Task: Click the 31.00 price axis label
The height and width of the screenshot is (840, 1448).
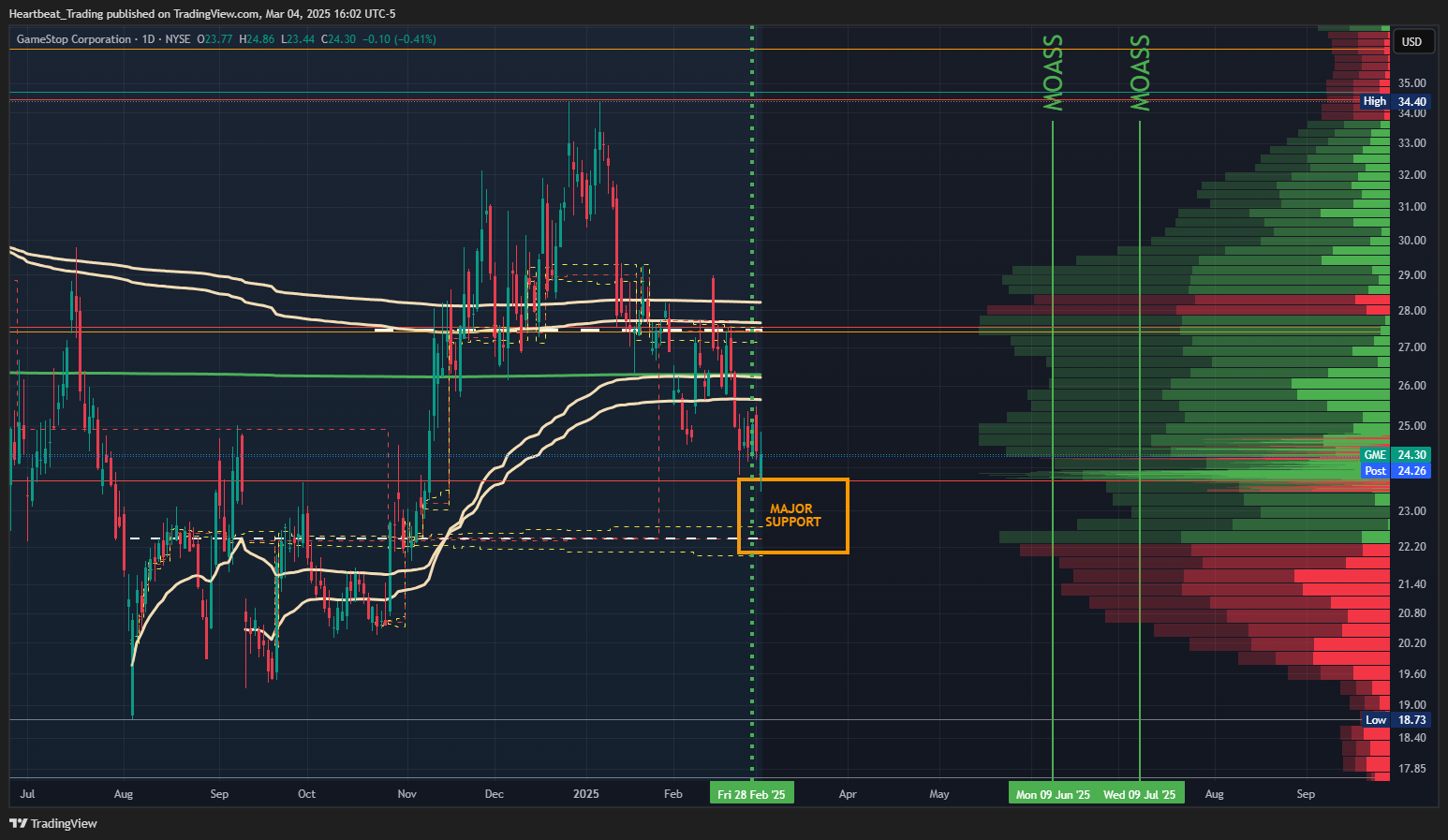Action: click(x=1411, y=207)
